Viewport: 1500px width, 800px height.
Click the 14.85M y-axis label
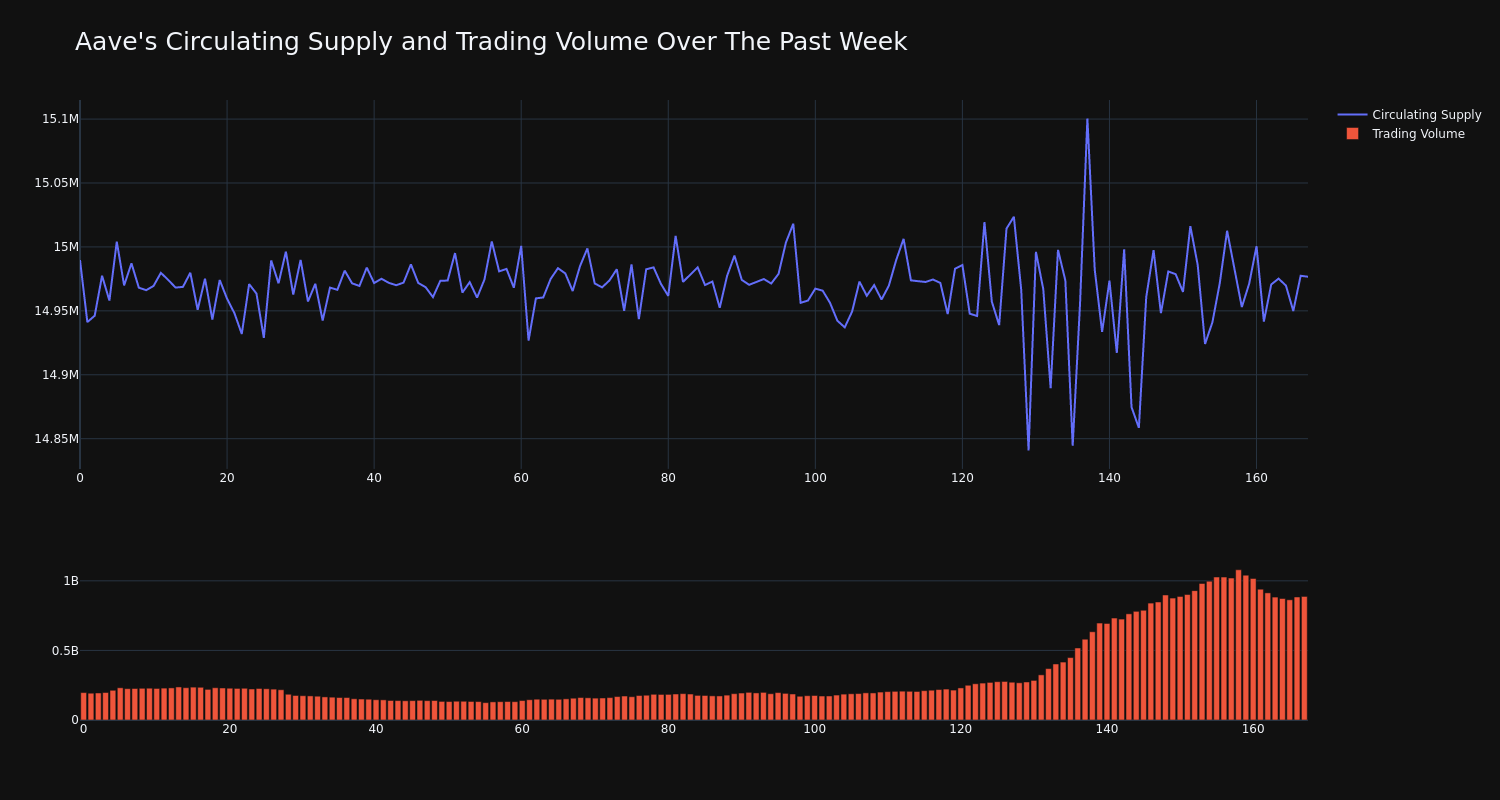(56, 439)
